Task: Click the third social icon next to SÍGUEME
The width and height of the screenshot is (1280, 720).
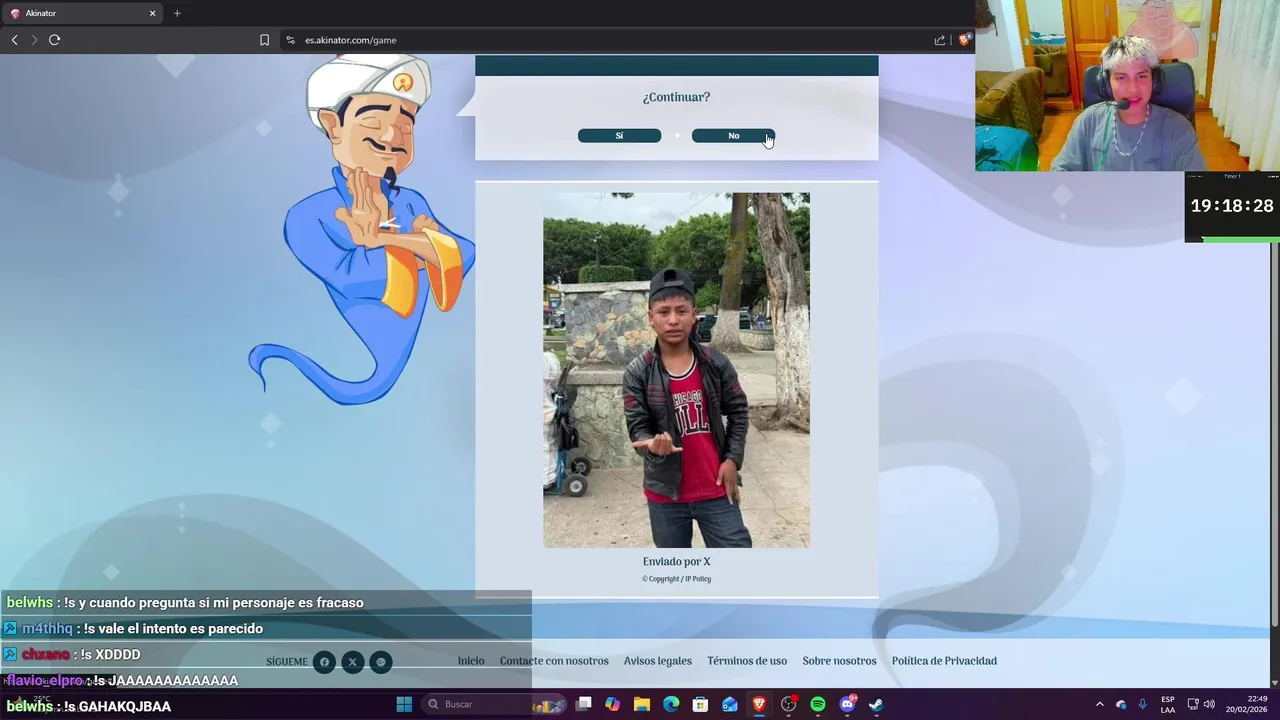Action: 380,662
